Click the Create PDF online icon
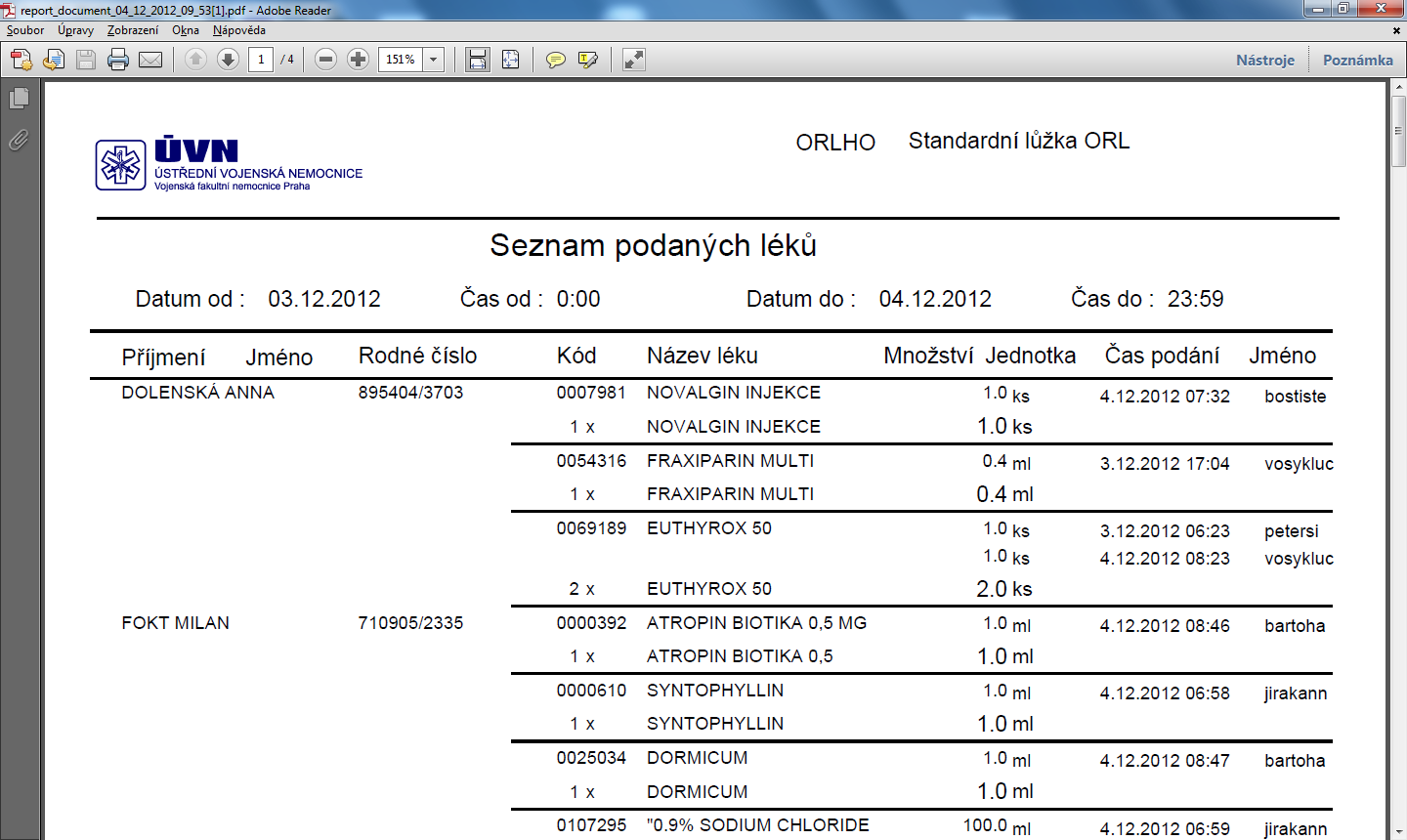Viewport: 1407px width, 840px height. 21,60
